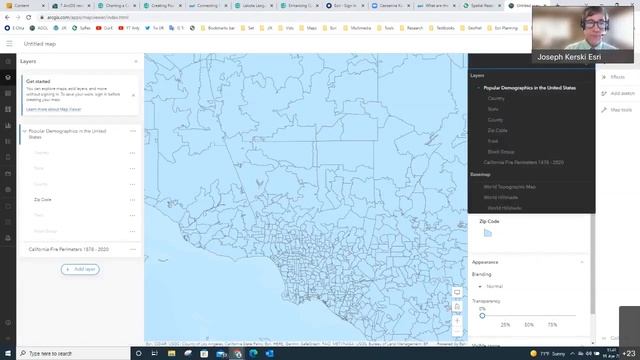
Task: Open the options menu for the Zip Code layer
Action: point(132,200)
